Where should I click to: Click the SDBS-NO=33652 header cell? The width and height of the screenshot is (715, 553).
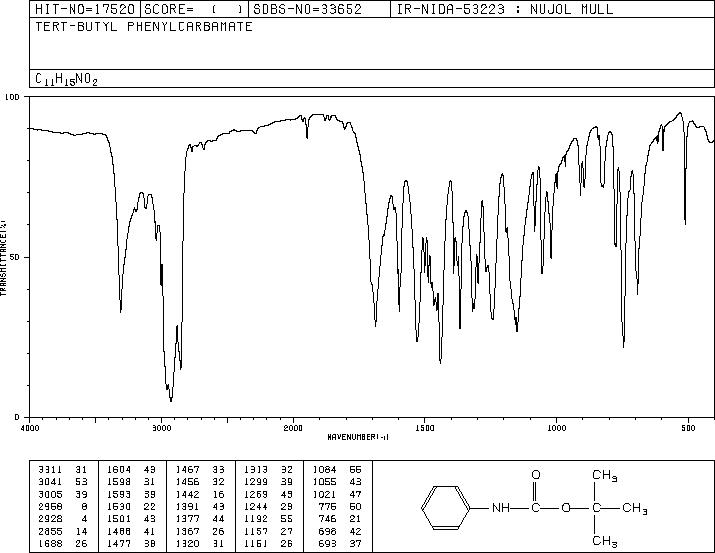[x=319, y=9]
